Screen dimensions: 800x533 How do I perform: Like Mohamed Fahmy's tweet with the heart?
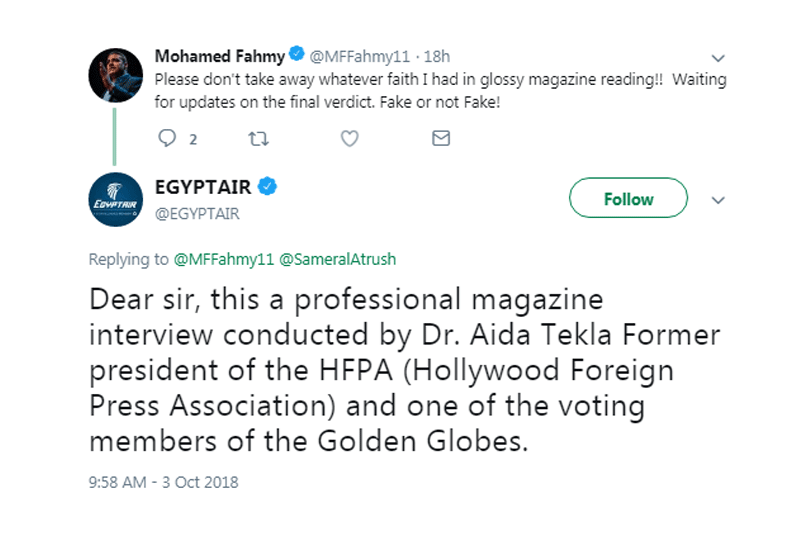pos(349,139)
